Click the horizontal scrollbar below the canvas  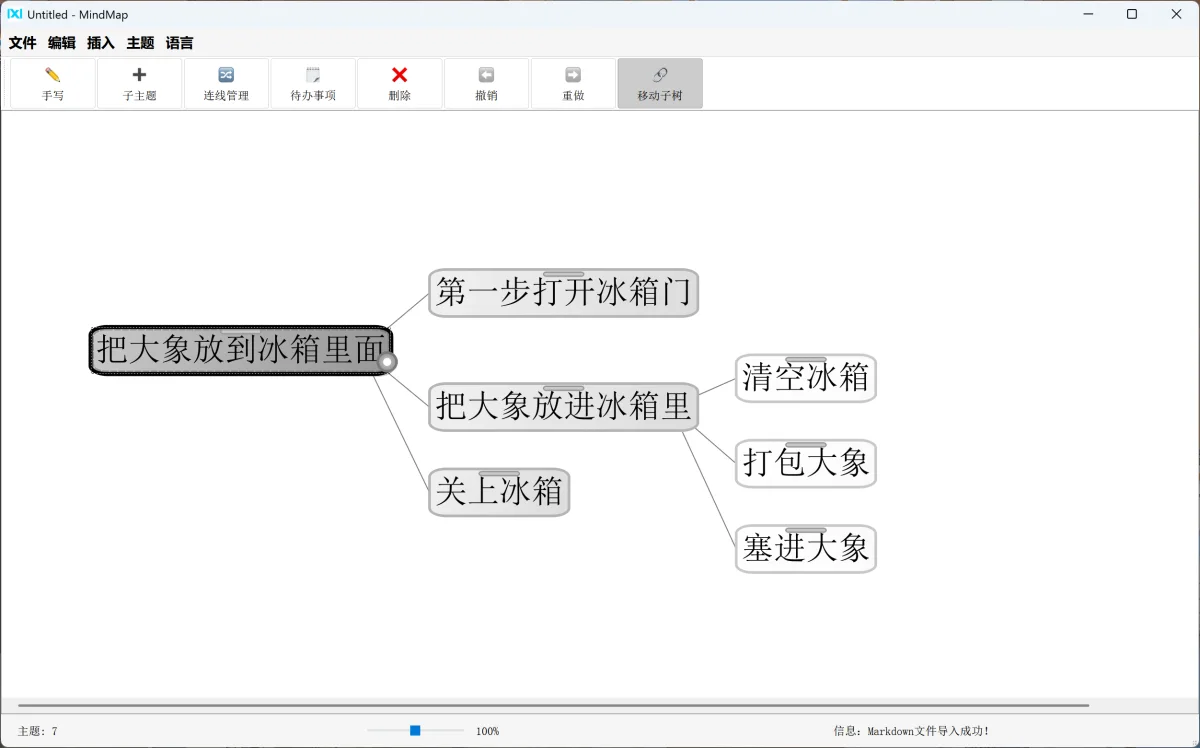tap(553, 705)
